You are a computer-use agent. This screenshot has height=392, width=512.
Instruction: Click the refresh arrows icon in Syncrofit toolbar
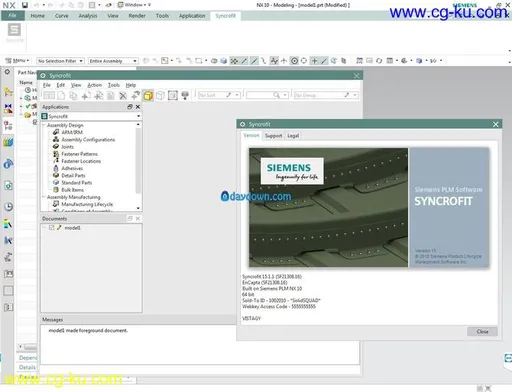(x=135, y=96)
